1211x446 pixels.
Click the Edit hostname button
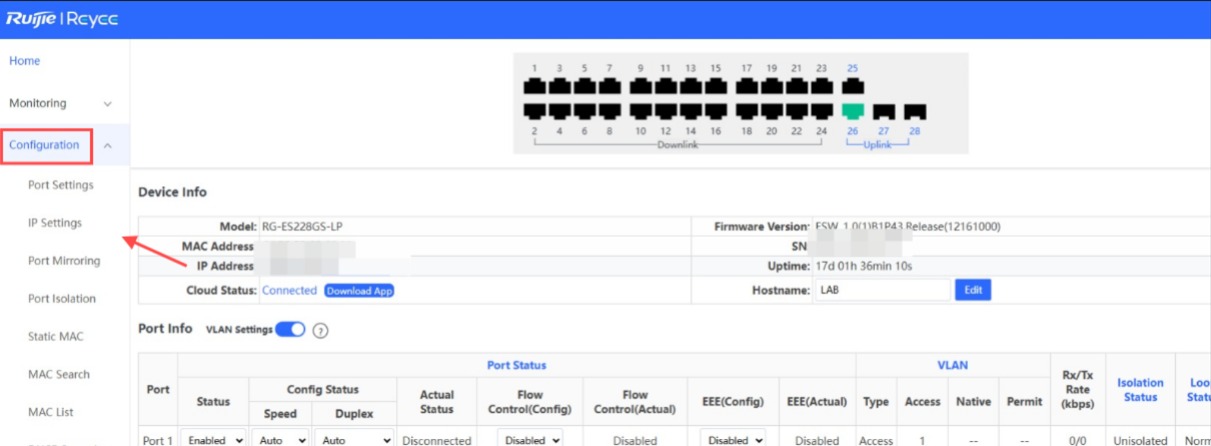tap(972, 290)
